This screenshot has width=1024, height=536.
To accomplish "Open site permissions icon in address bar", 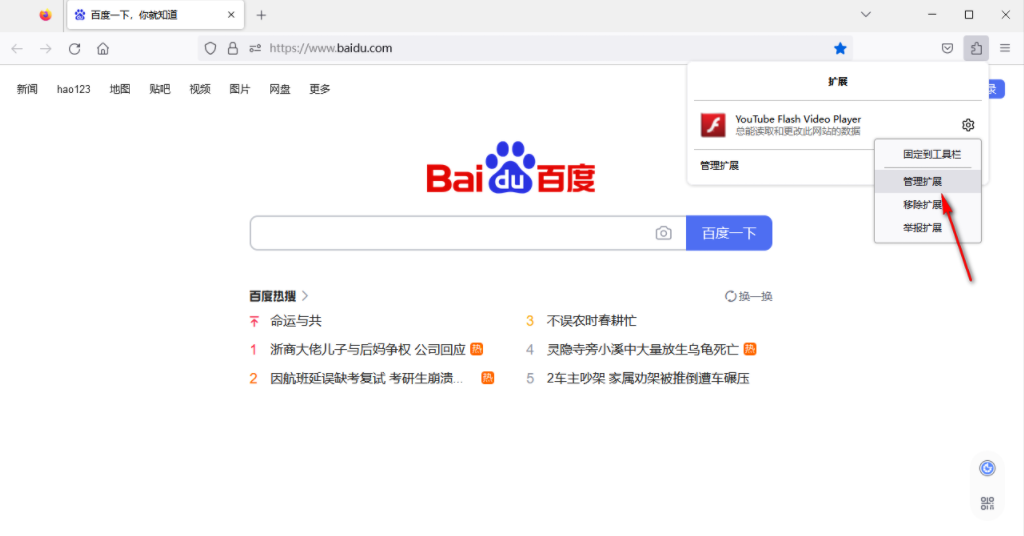I will pos(255,48).
